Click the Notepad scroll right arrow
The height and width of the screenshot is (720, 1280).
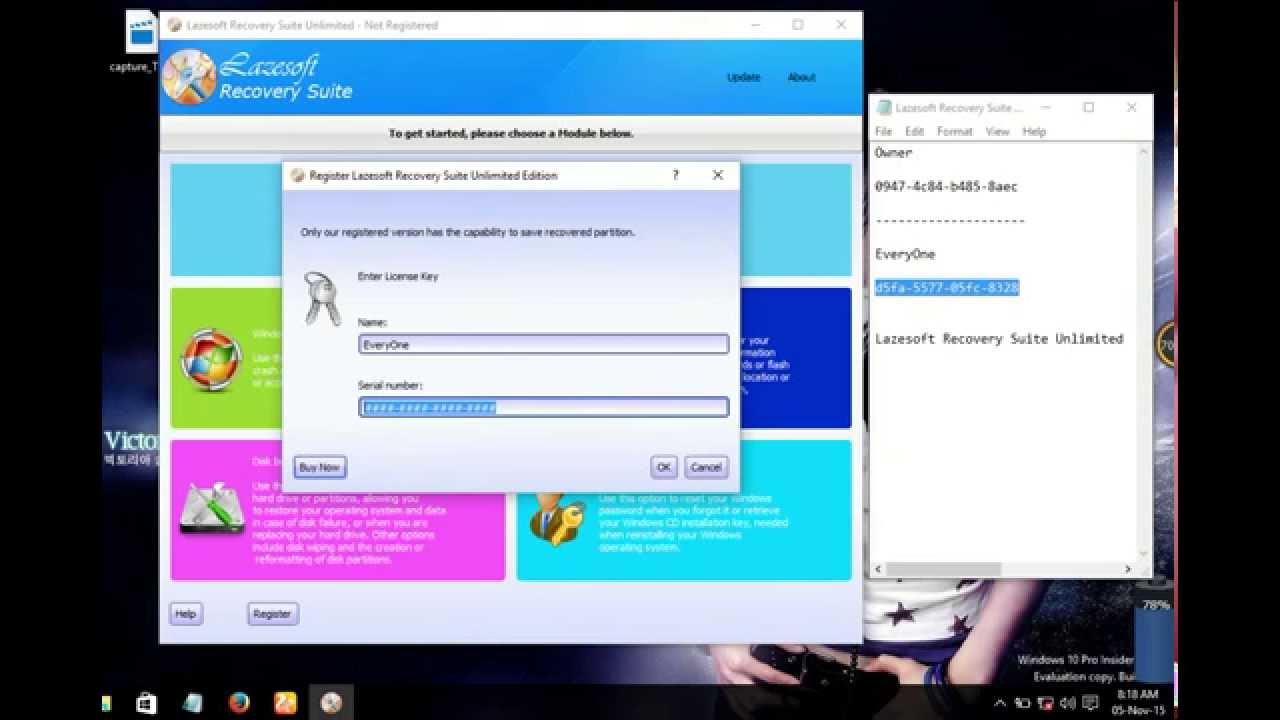coord(1128,569)
